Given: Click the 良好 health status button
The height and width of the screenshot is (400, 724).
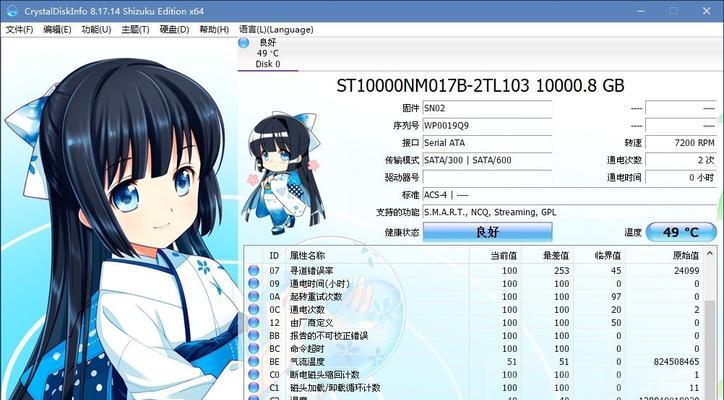Looking at the screenshot, I should tap(488, 232).
